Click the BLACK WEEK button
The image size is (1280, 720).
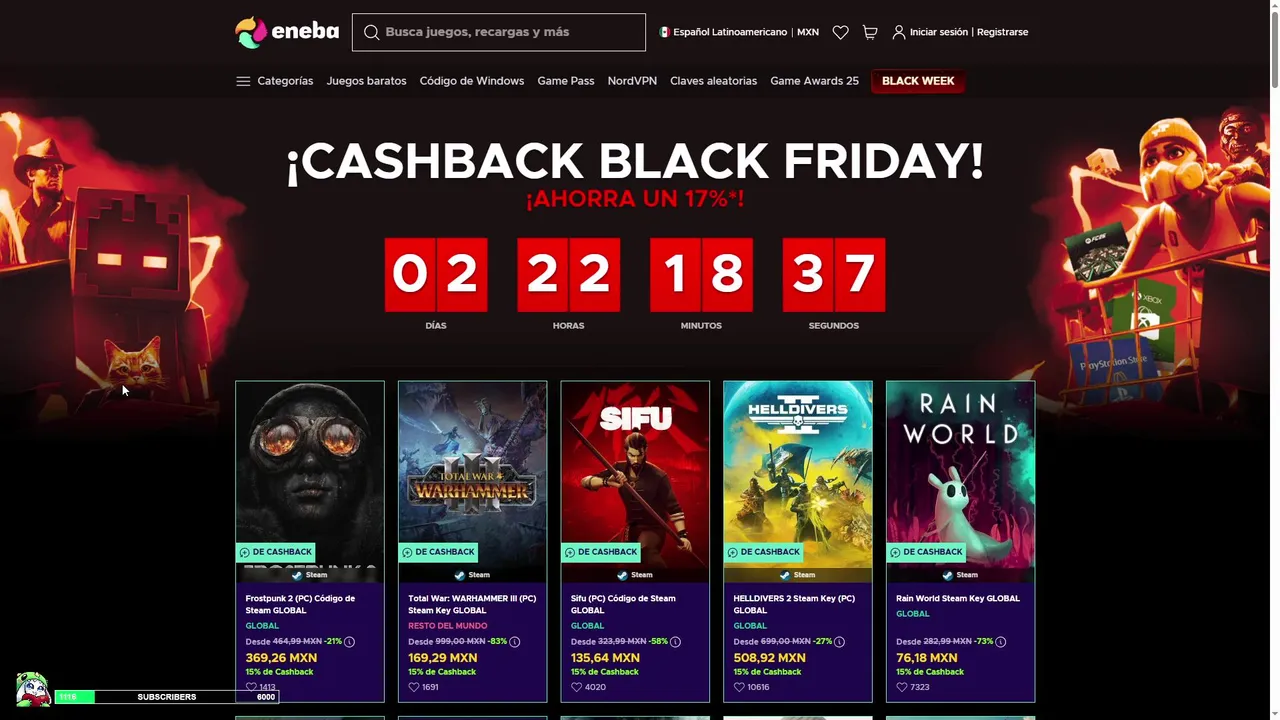click(x=918, y=81)
